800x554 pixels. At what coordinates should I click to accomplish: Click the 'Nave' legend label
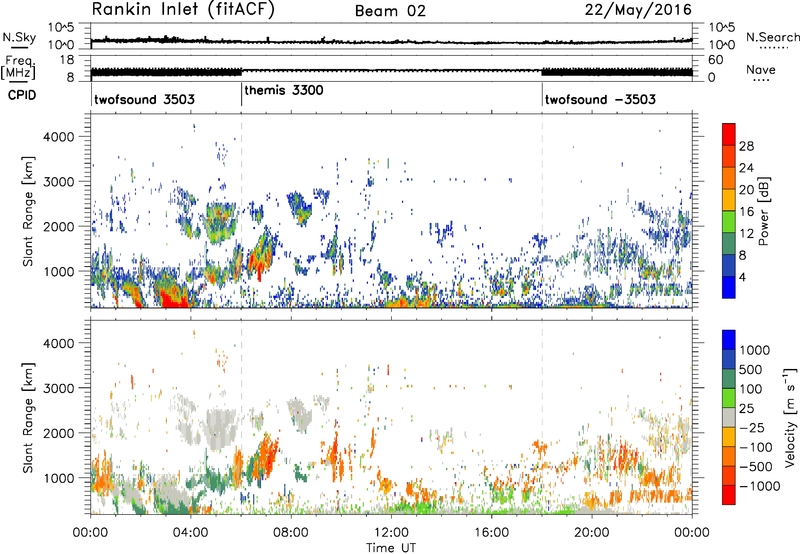pyautogui.click(x=761, y=69)
